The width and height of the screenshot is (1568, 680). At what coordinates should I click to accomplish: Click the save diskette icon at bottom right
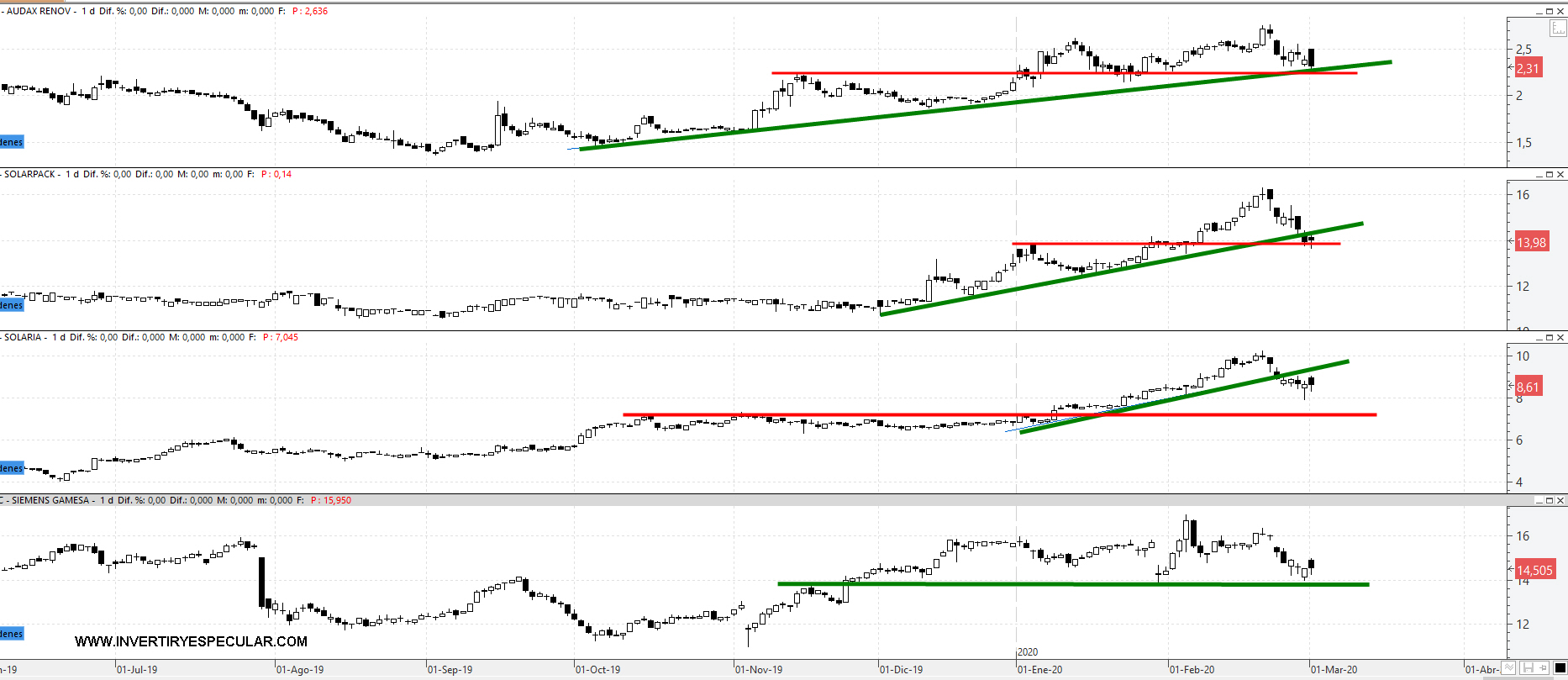pos(1528,668)
